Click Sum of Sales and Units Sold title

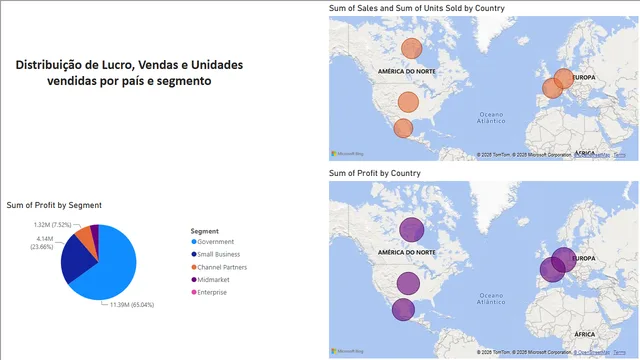417,8
